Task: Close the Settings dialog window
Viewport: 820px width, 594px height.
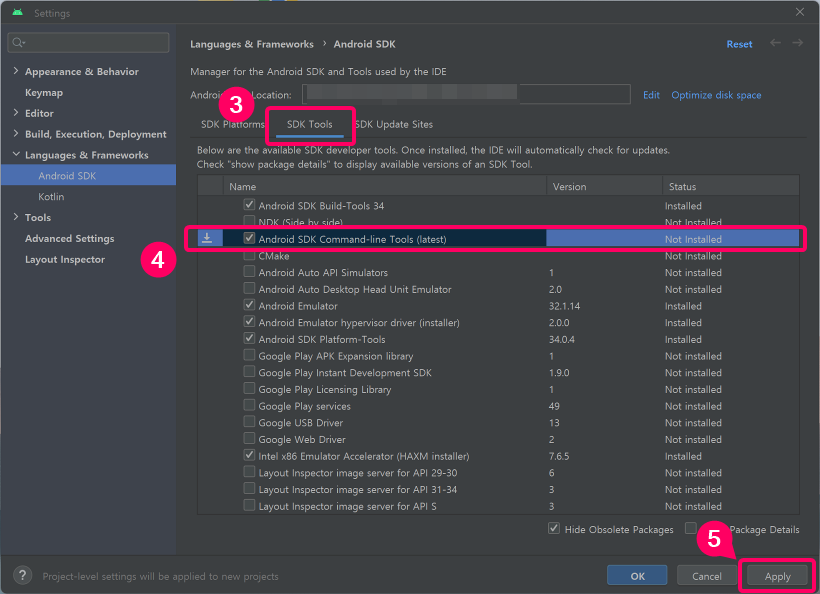Action: pos(800,12)
